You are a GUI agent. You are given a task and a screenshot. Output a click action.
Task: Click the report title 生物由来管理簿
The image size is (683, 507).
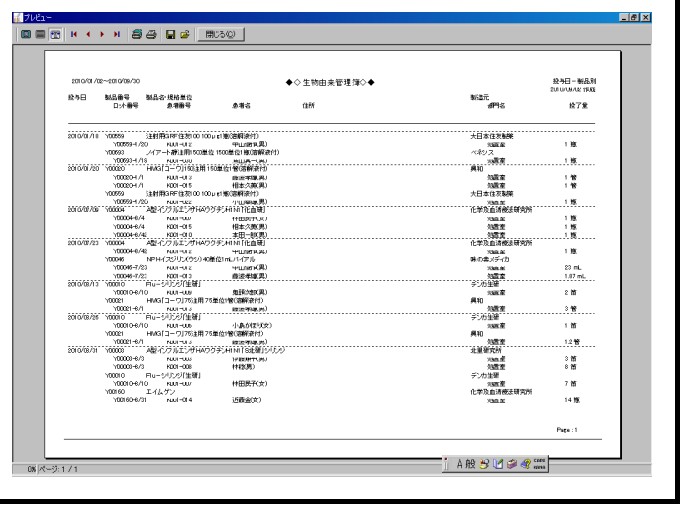click(x=330, y=82)
